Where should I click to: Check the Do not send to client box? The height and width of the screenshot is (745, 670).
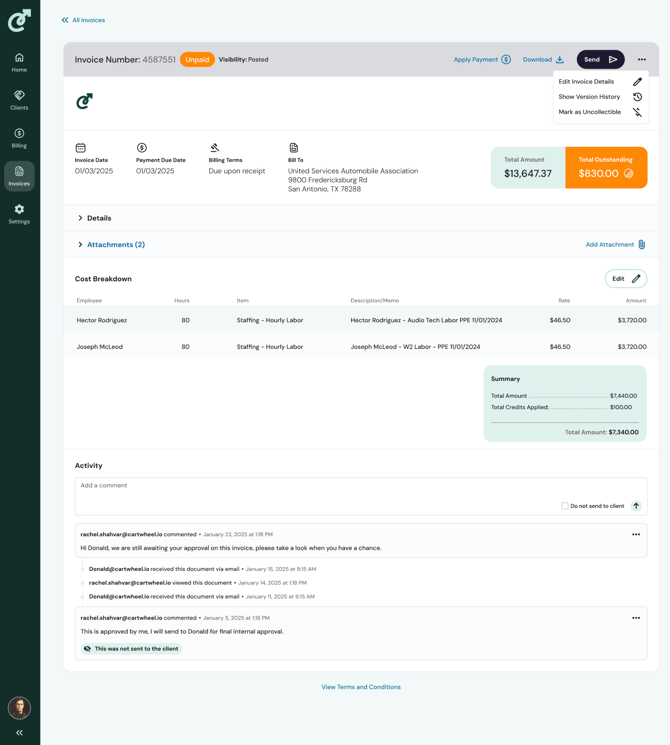[x=565, y=506]
